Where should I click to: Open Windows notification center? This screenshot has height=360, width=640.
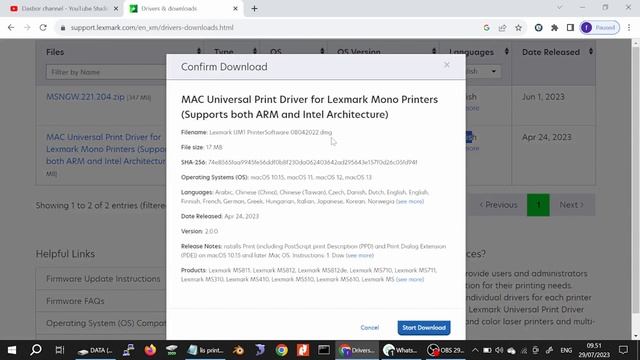pos(623,350)
